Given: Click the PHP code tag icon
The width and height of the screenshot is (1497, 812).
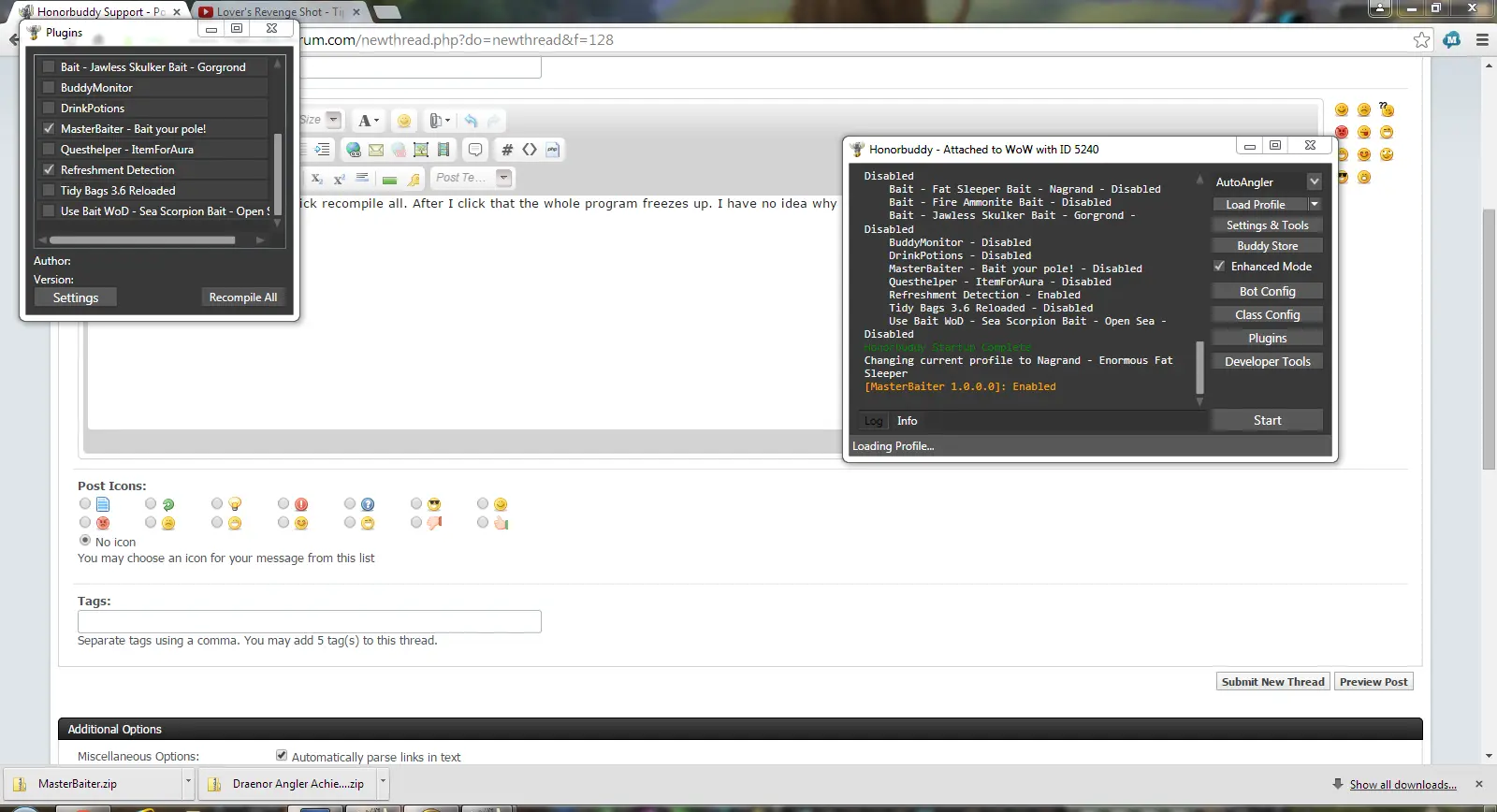Looking at the screenshot, I should pos(553,150).
